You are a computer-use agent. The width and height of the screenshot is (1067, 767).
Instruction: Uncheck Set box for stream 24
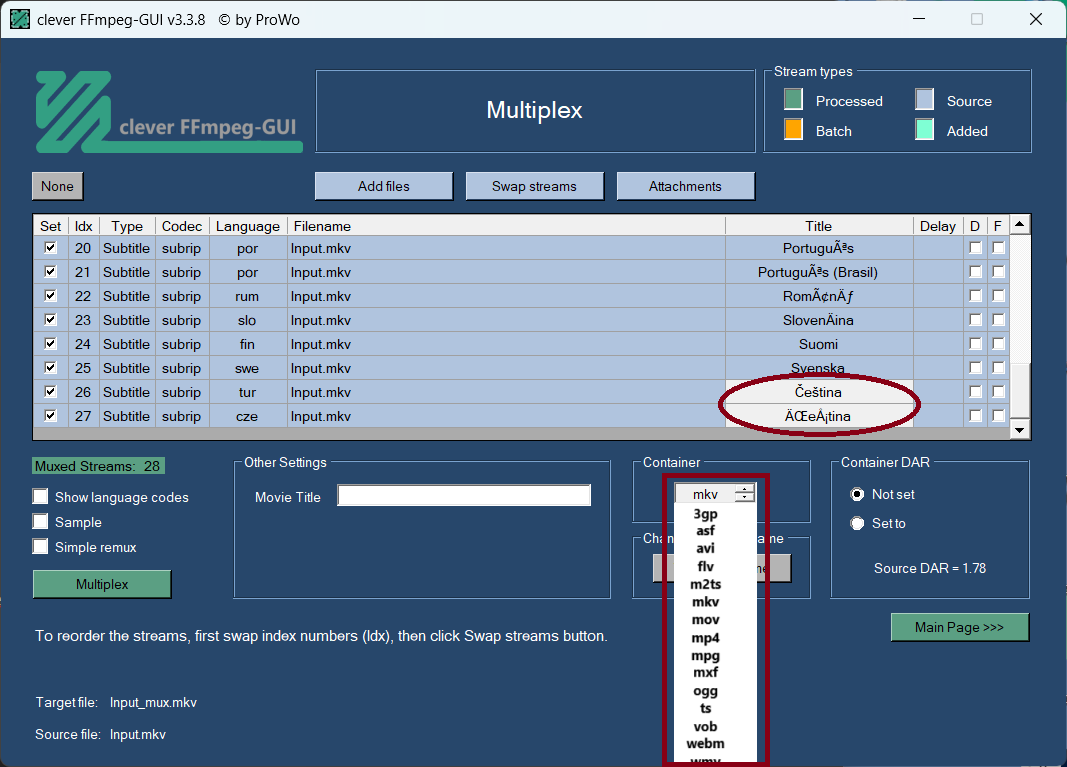click(x=50, y=344)
